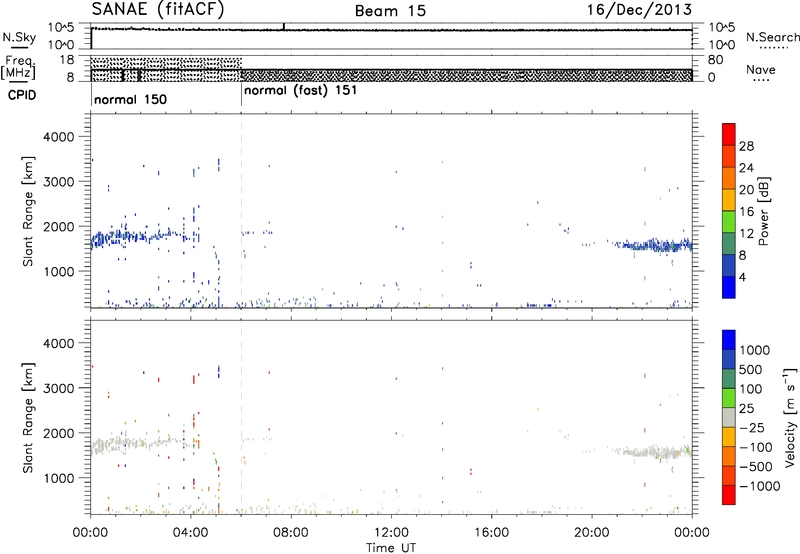The image size is (800, 554).
Task: Click the Time UT axis label
Action: pyautogui.click(x=391, y=548)
